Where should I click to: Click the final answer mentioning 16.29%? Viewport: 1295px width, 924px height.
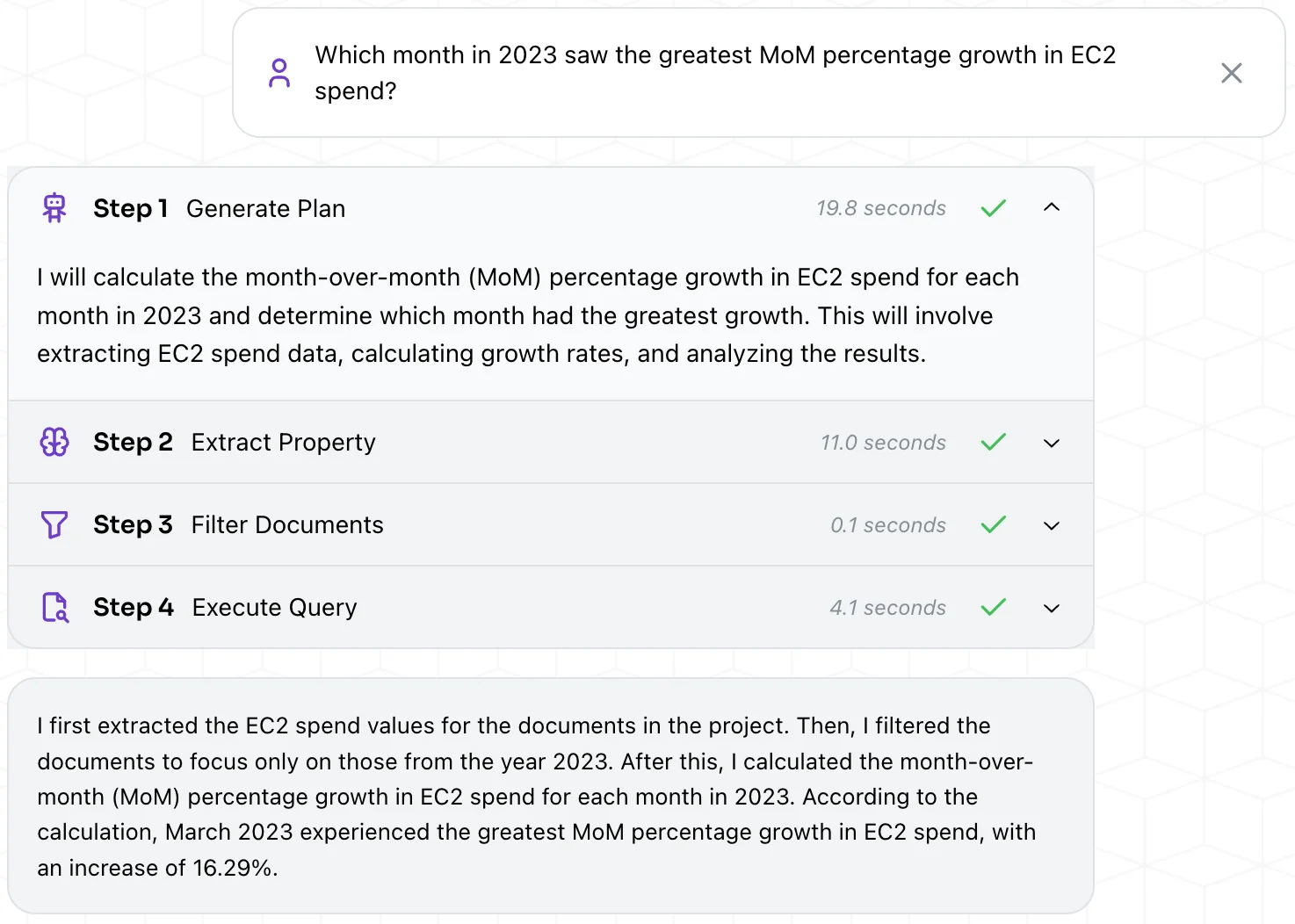coord(536,796)
